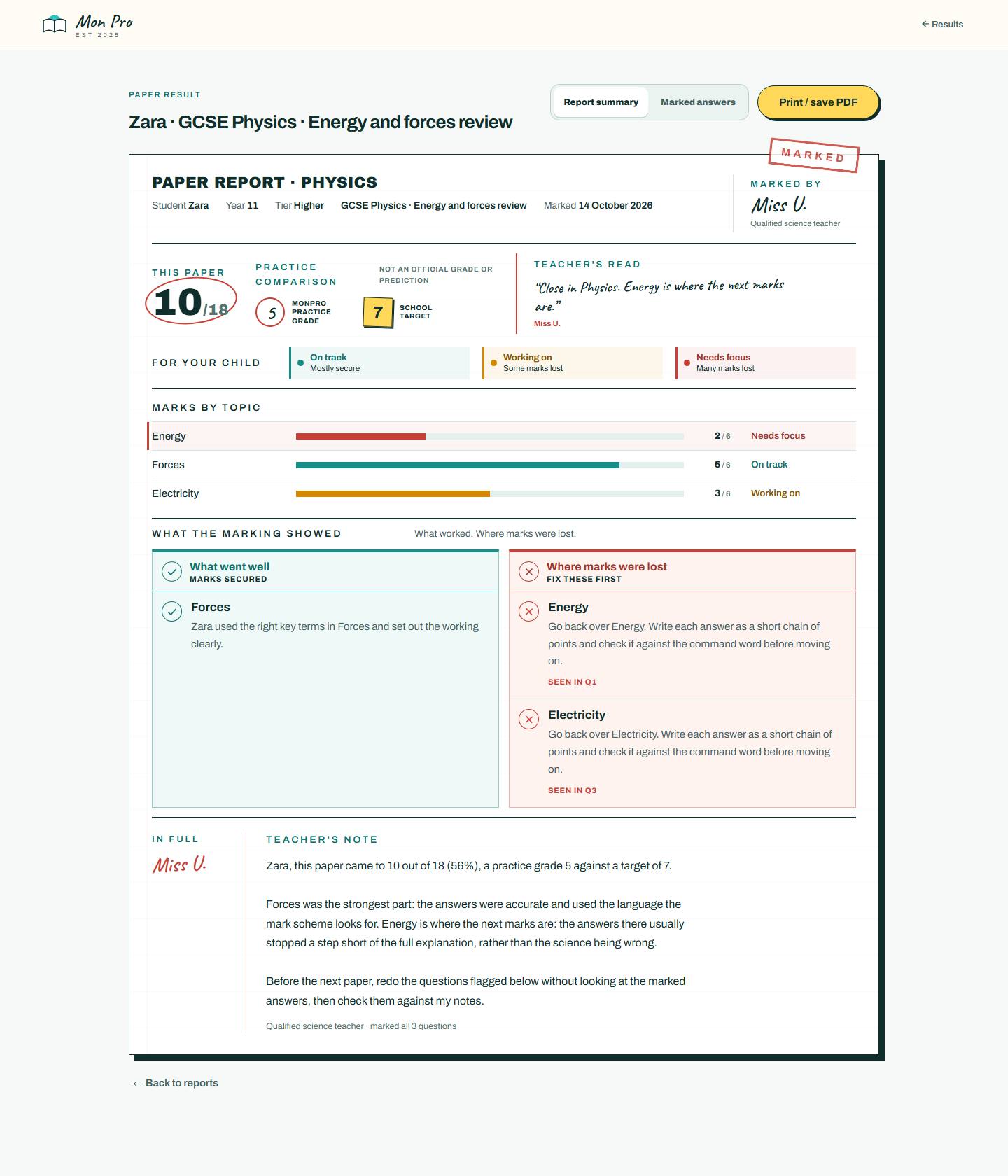1008x1176 pixels.
Task: Click the SEEN IN Q3 label
Action: (x=572, y=790)
